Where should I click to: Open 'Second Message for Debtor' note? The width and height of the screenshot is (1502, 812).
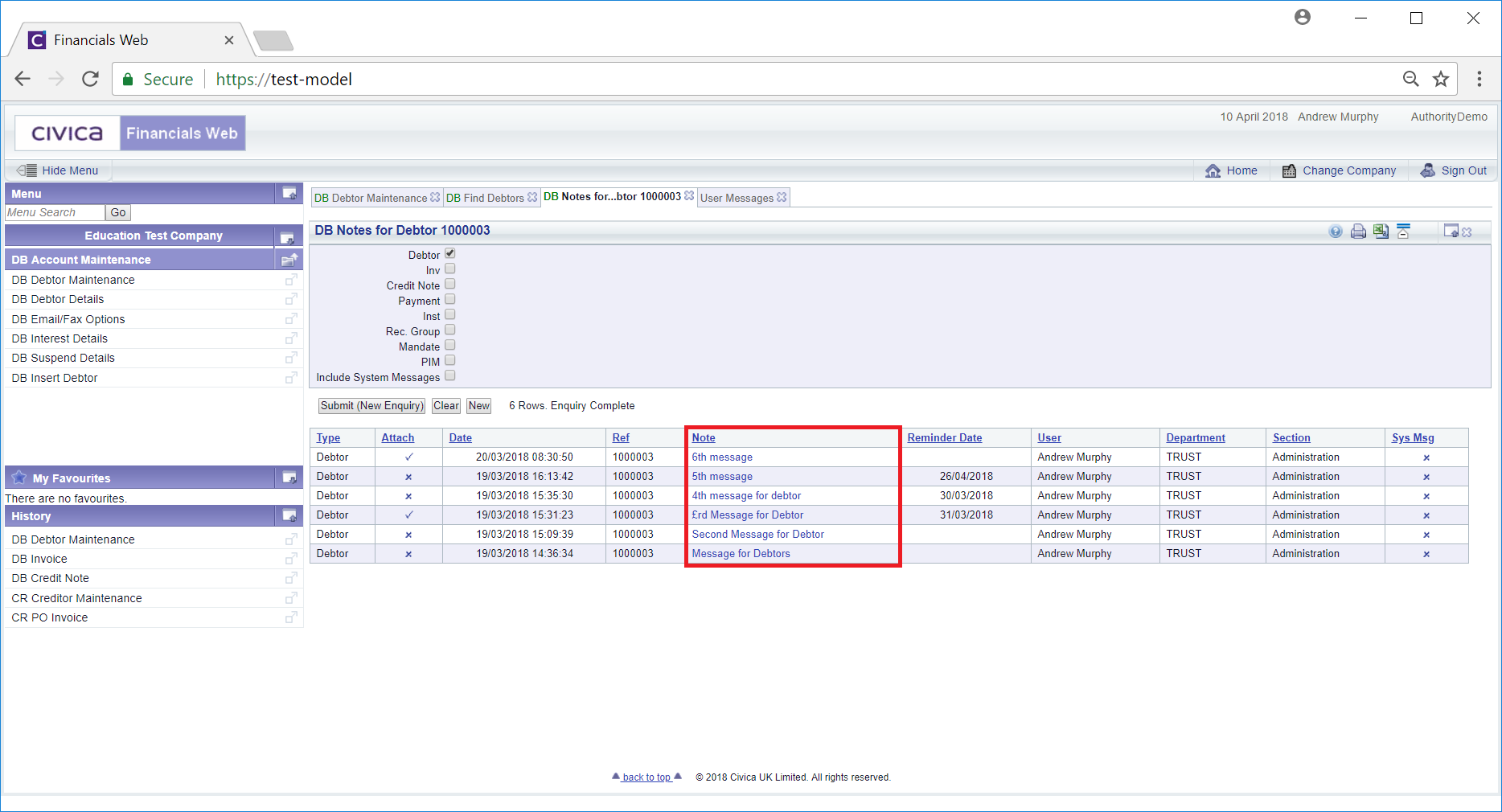(x=757, y=534)
